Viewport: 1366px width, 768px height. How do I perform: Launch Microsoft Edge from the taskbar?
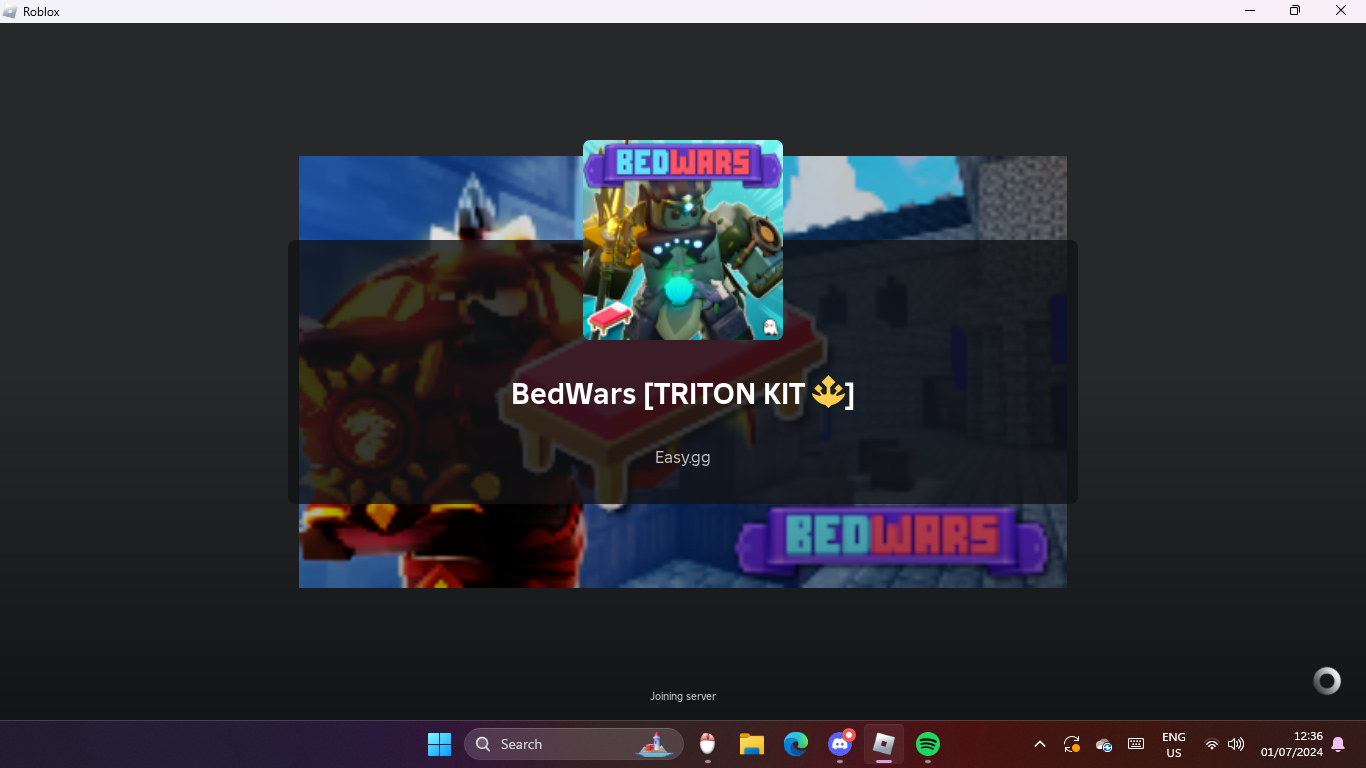click(796, 744)
